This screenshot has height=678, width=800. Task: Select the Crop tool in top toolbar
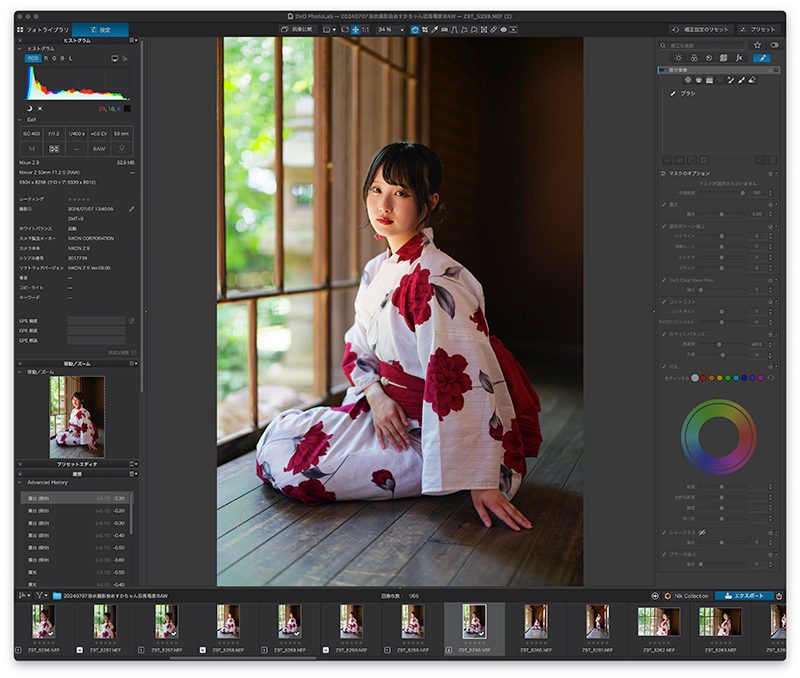click(424, 30)
